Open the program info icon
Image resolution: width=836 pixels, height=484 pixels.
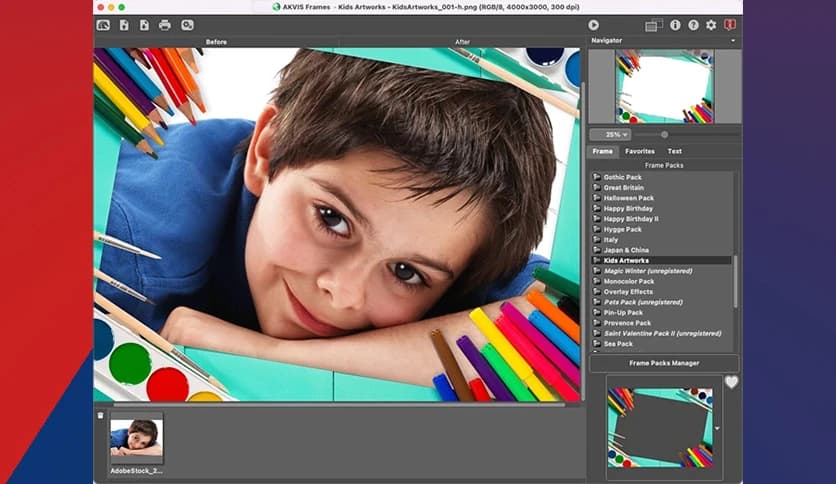coord(675,25)
